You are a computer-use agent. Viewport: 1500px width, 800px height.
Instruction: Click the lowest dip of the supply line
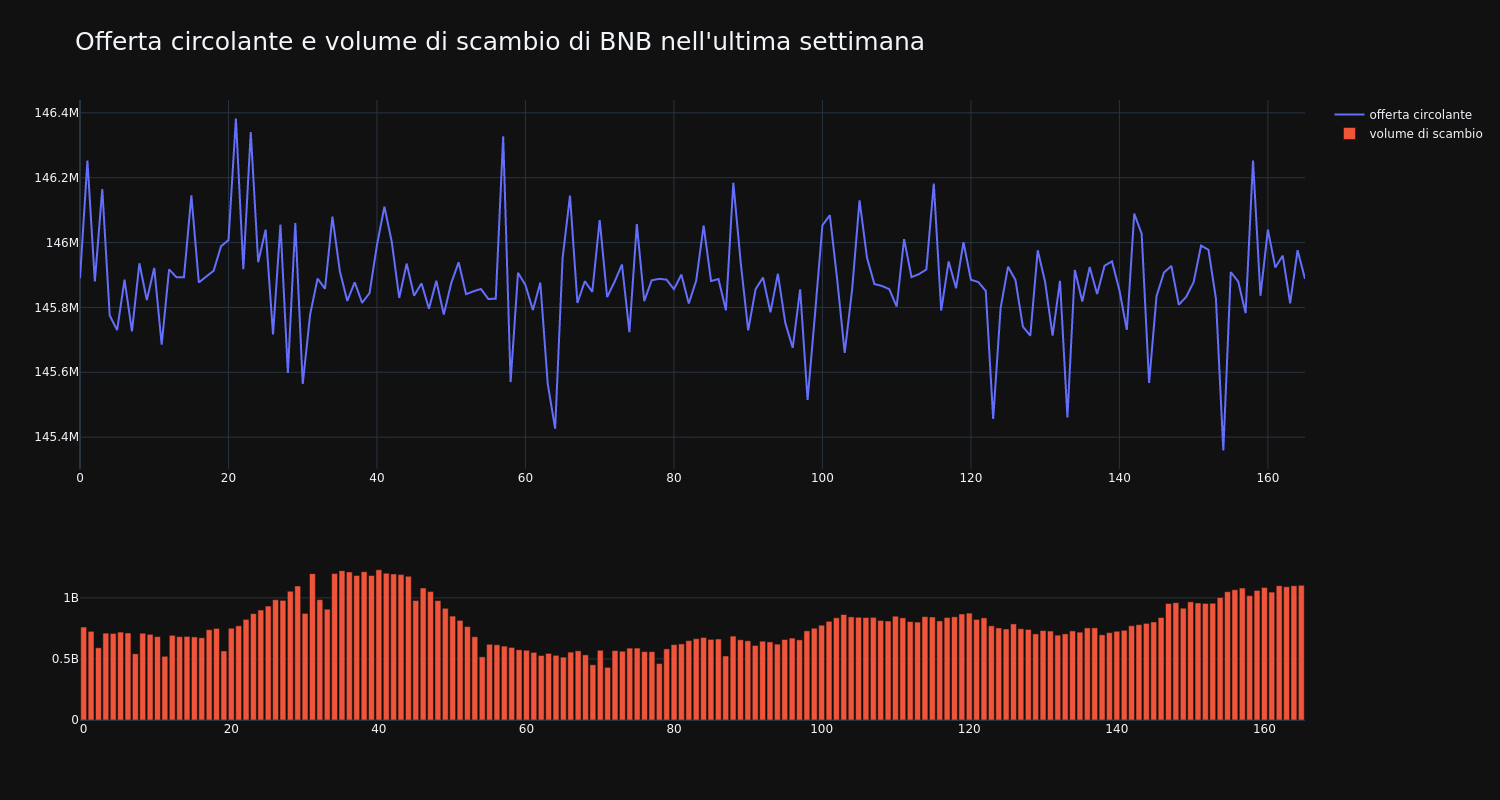click(x=1223, y=449)
